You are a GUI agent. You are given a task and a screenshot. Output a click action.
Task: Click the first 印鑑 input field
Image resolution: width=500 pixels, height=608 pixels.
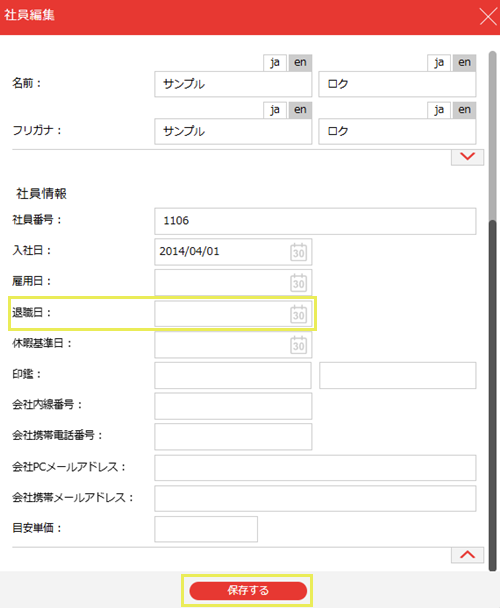click(x=233, y=375)
